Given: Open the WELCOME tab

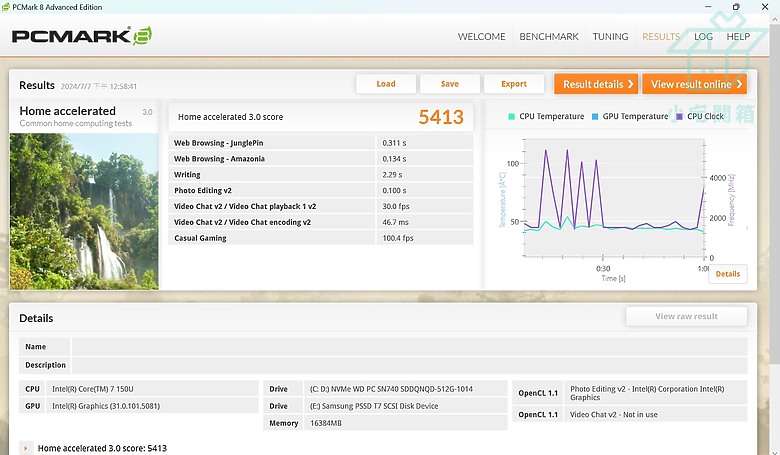Looking at the screenshot, I should click(481, 37).
